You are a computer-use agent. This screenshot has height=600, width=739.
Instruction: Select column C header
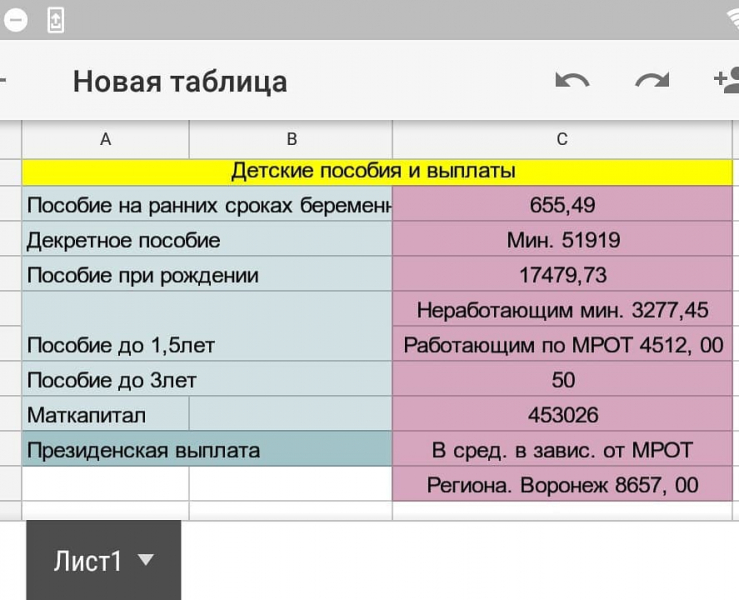[562, 140]
